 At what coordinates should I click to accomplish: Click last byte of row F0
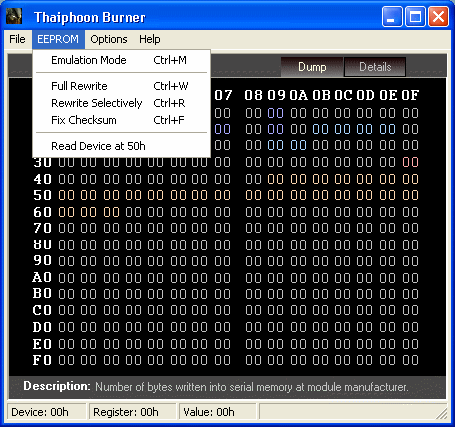click(x=410, y=360)
